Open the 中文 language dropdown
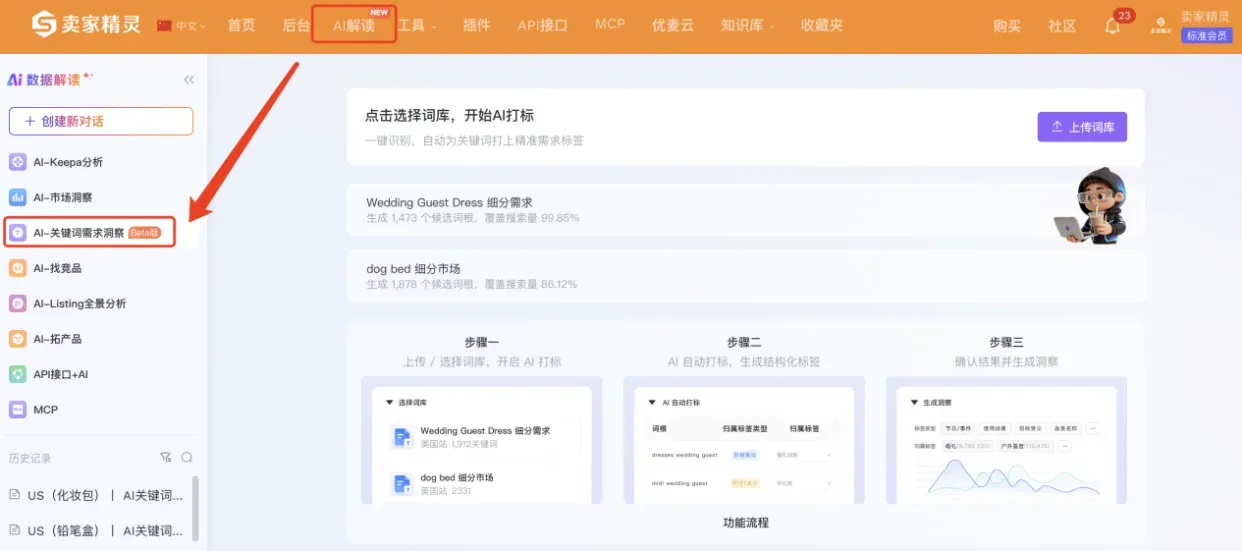The image size is (1242, 551). [181, 26]
